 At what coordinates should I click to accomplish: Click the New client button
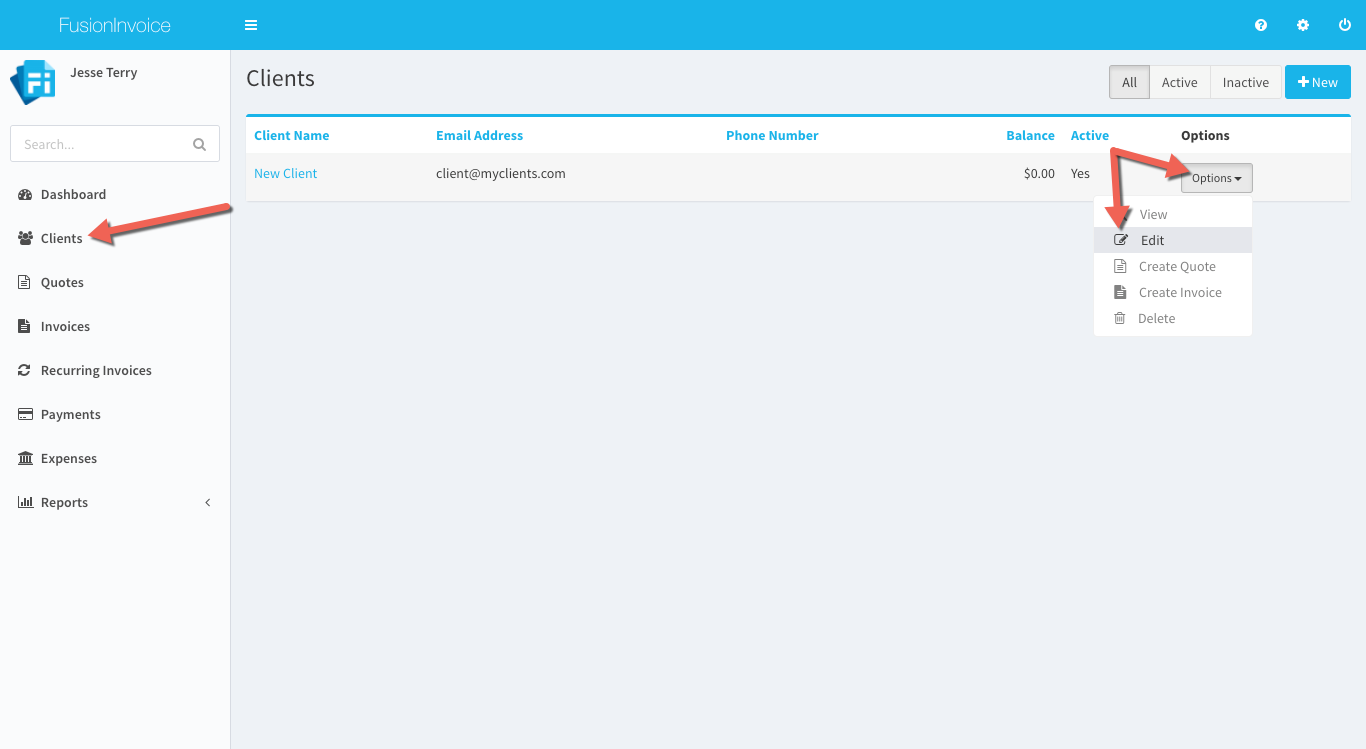click(1317, 83)
